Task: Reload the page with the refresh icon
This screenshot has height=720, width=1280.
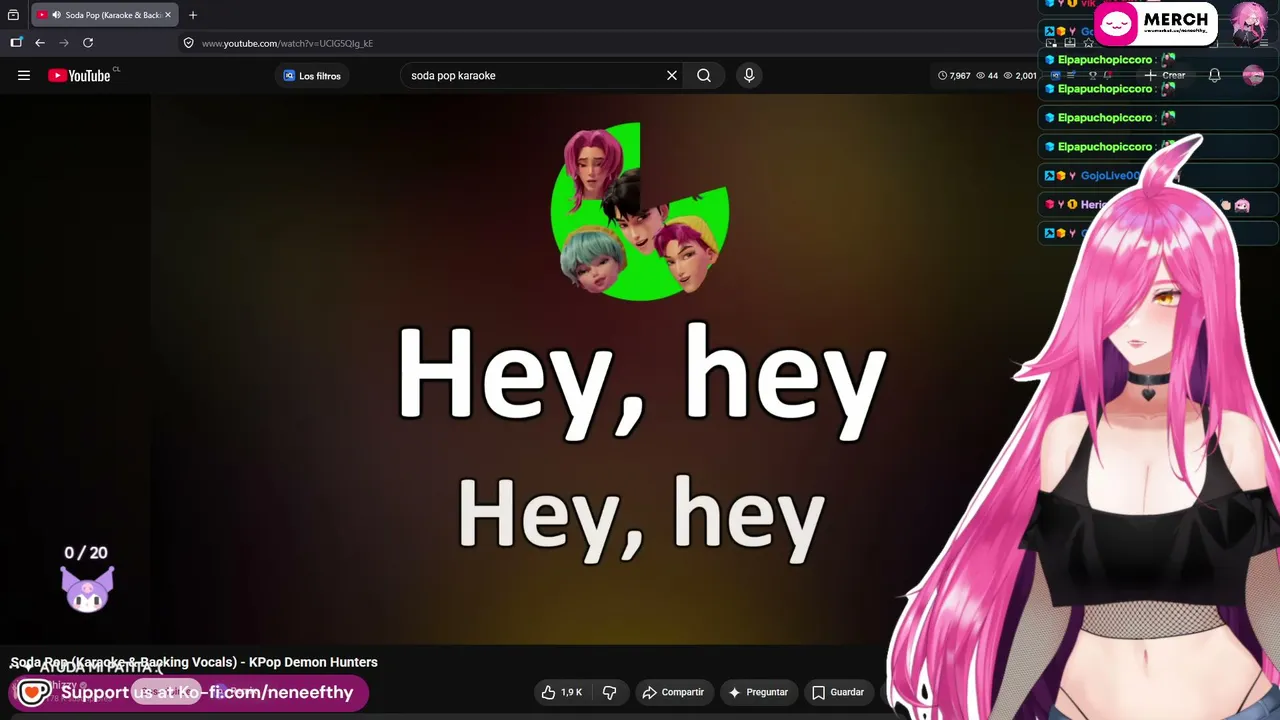Action: tap(88, 43)
